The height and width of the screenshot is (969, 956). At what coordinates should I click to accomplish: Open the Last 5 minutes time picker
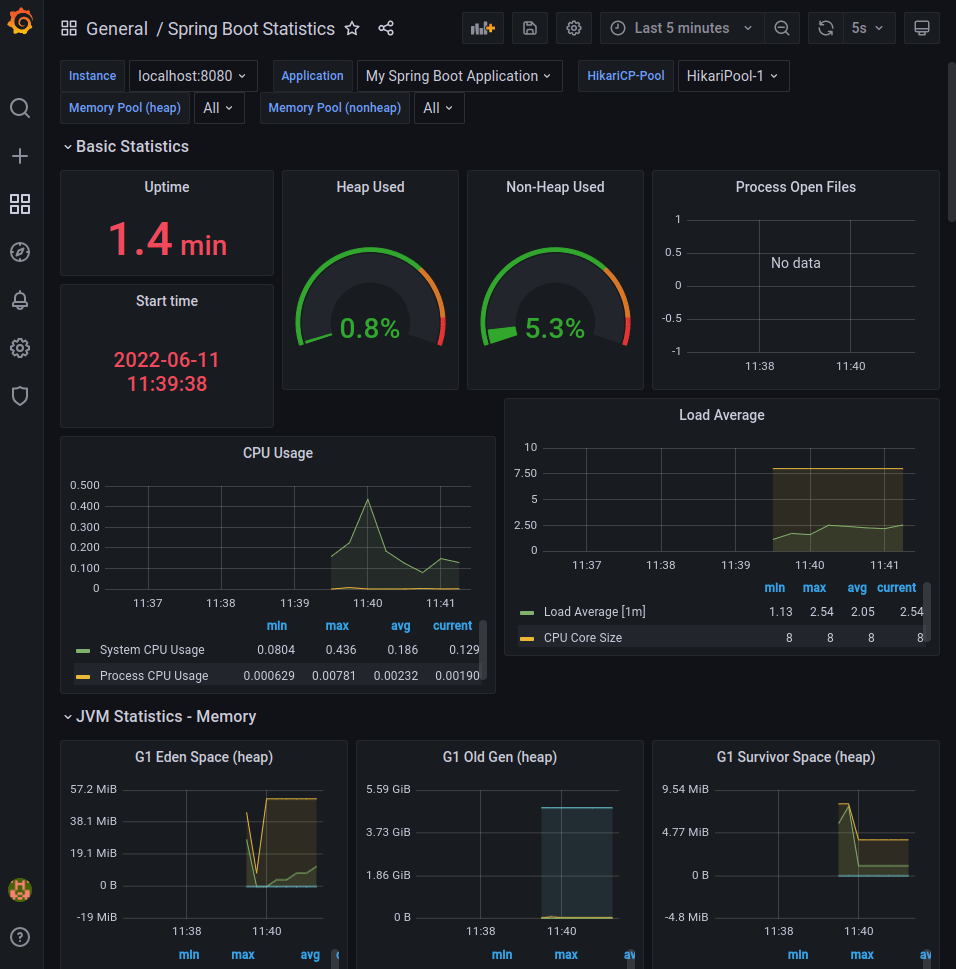point(681,28)
